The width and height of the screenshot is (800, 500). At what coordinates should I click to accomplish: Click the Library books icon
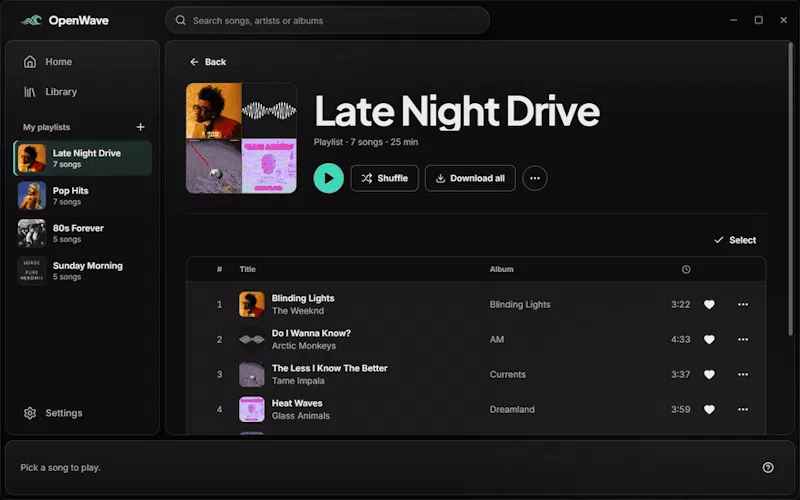tap(30, 92)
